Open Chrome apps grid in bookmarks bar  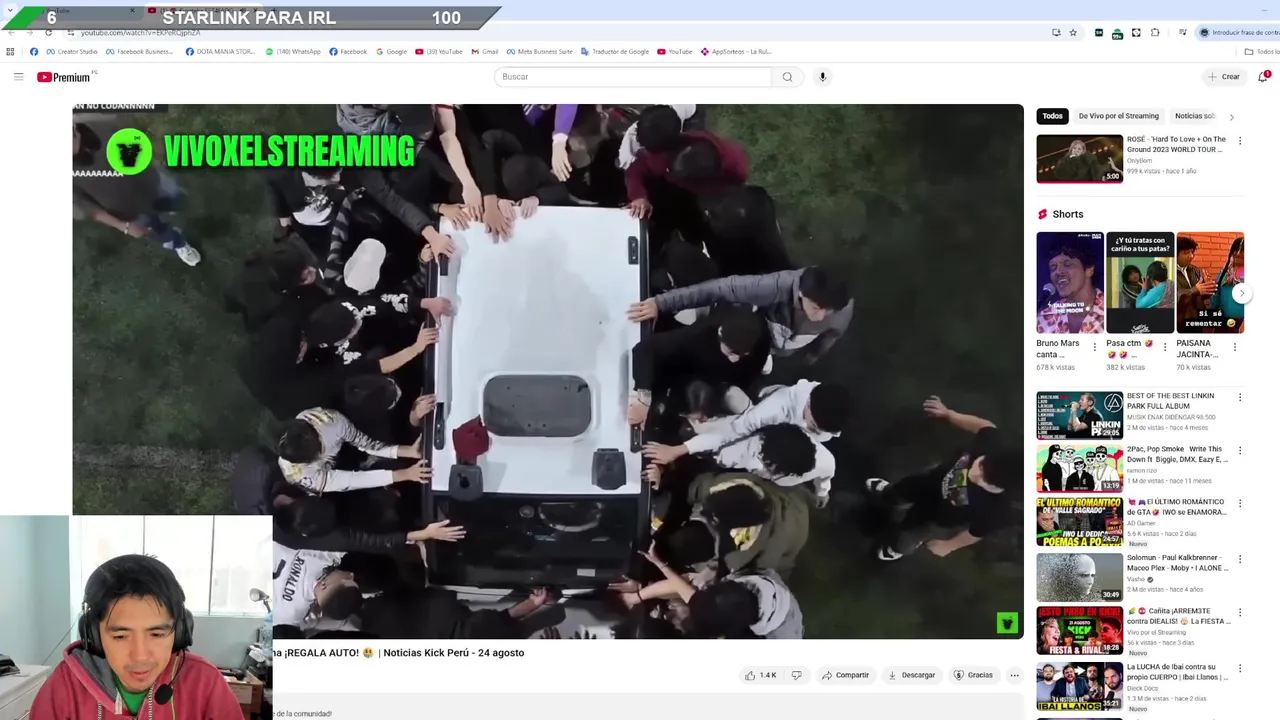pyautogui.click(x=11, y=52)
